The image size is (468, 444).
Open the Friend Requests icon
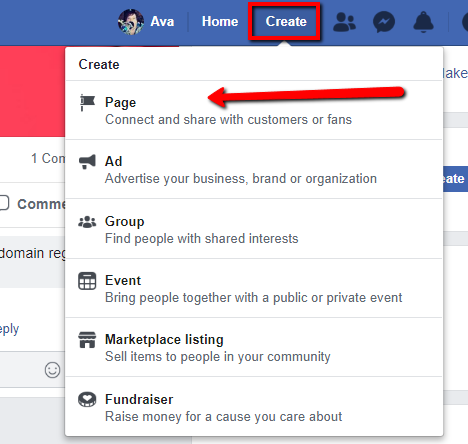pyautogui.click(x=344, y=22)
